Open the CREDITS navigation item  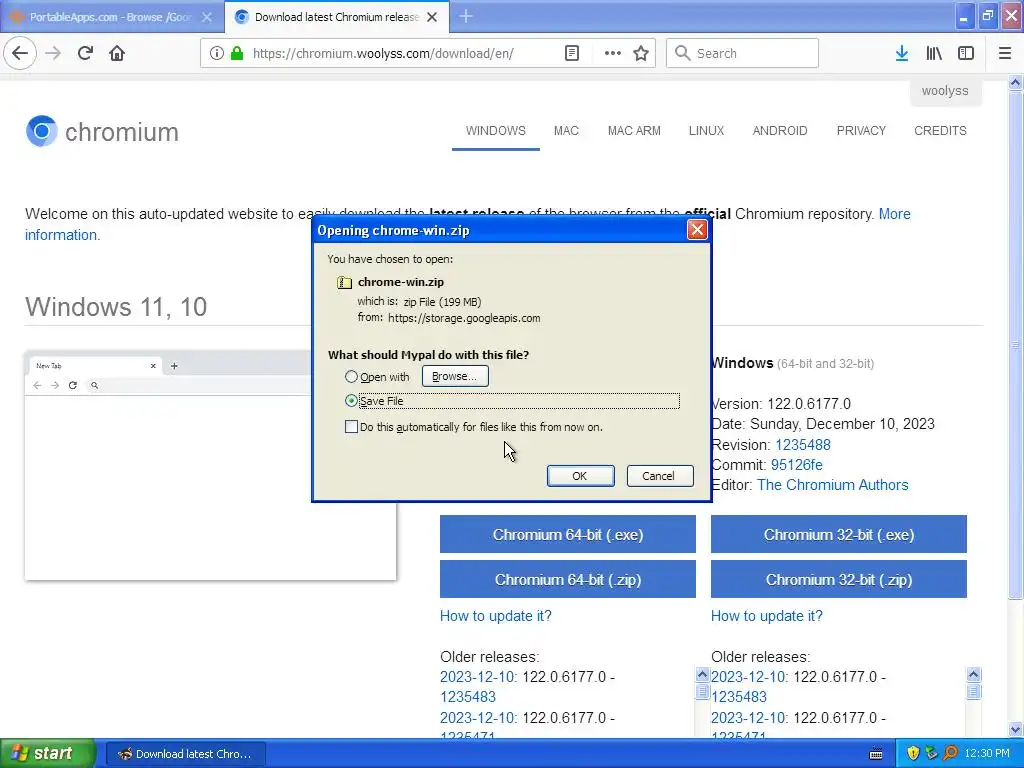pyautogui.click(x=940, y=131)
